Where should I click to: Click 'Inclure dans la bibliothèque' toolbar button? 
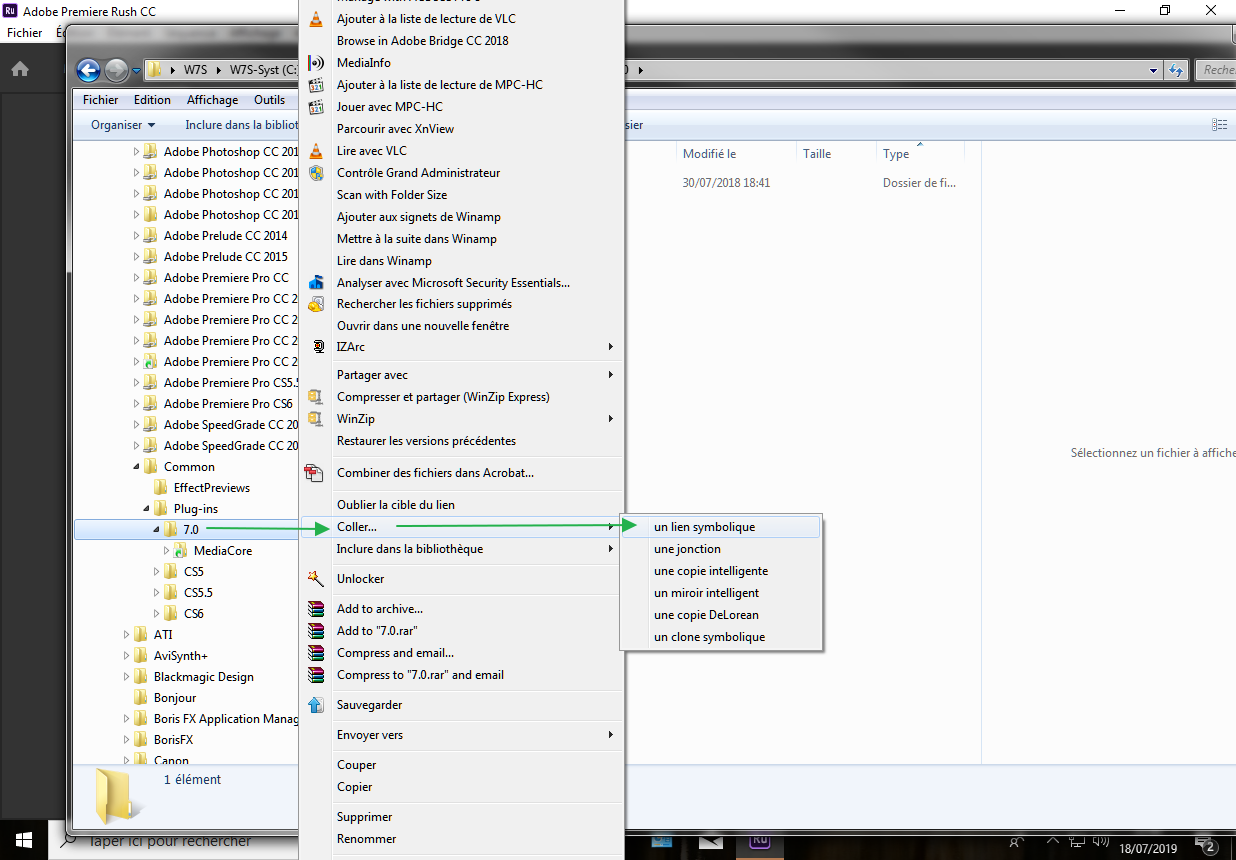click(241, 125)
